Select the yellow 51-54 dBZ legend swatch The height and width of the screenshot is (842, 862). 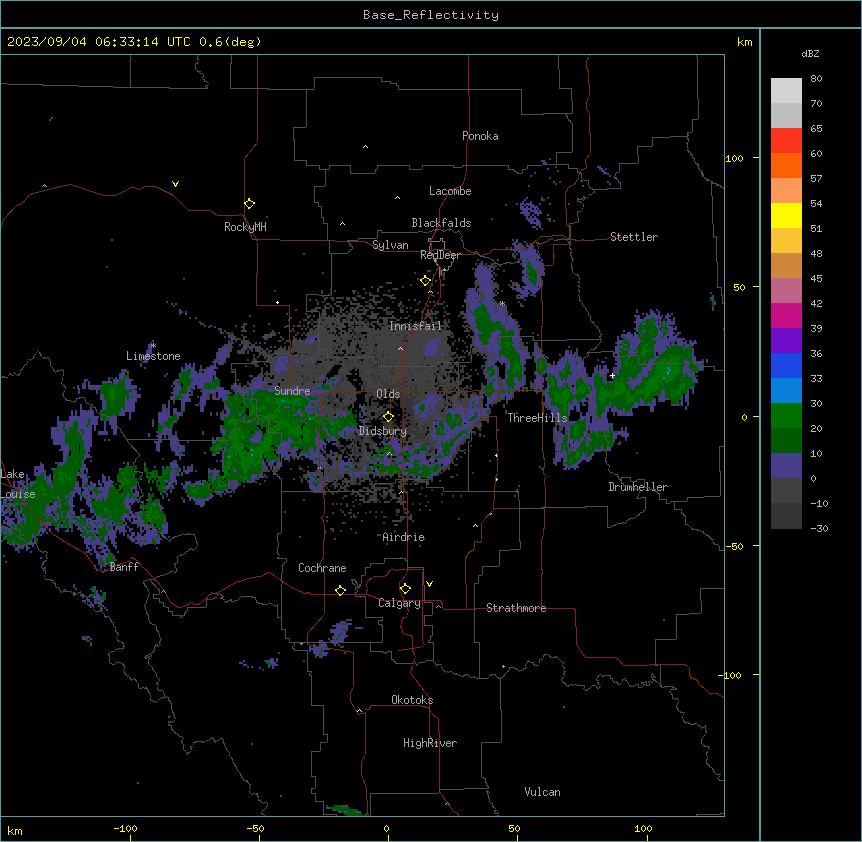point(786,215)
